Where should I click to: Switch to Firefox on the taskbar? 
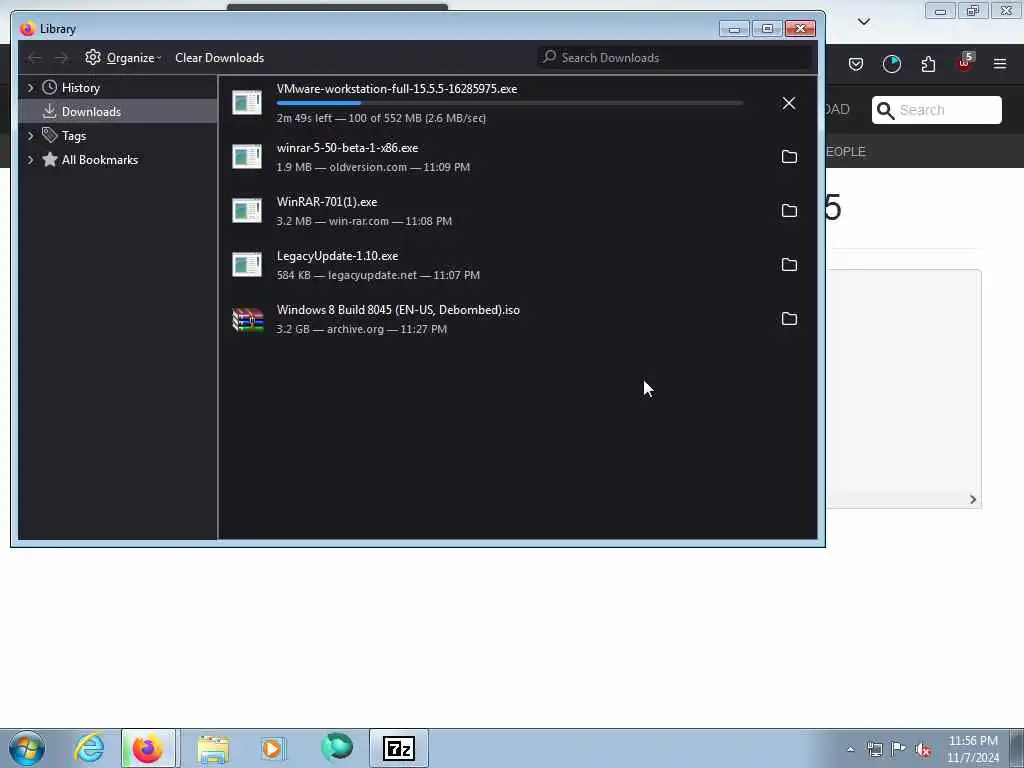[x=148, y=748]
